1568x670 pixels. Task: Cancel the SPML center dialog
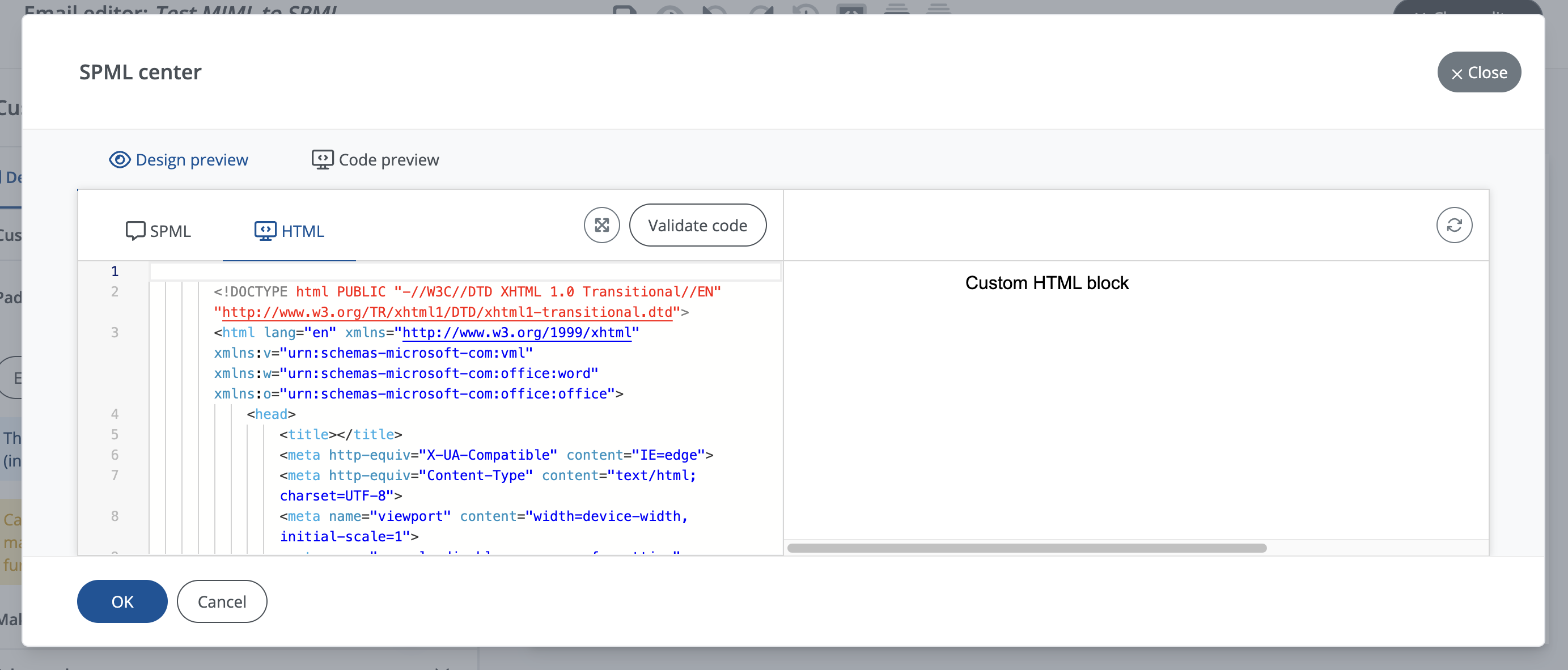[x=222, y=601]
